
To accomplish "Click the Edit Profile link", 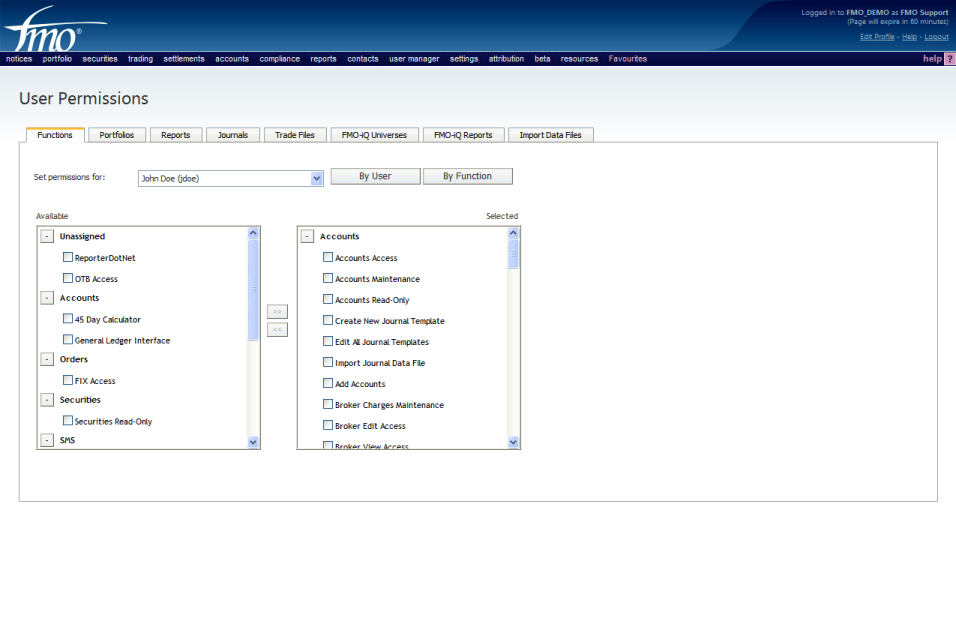I will click(877, 37).
